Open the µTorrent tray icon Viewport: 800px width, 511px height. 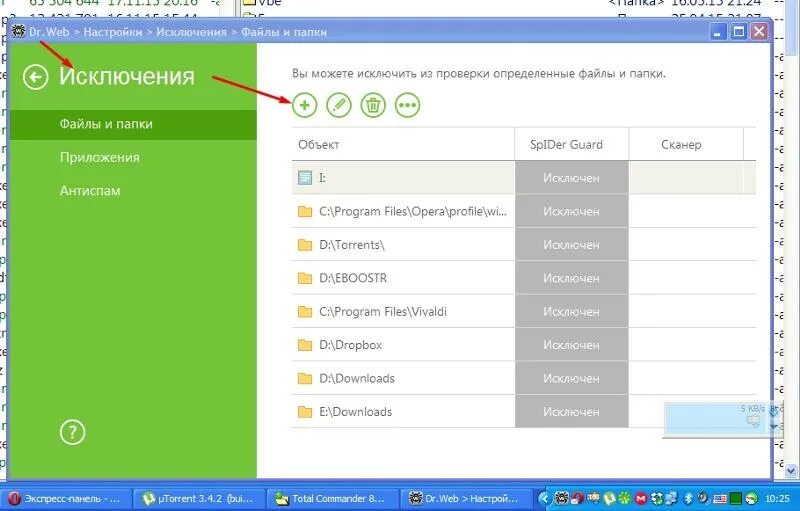coord(609,499)
